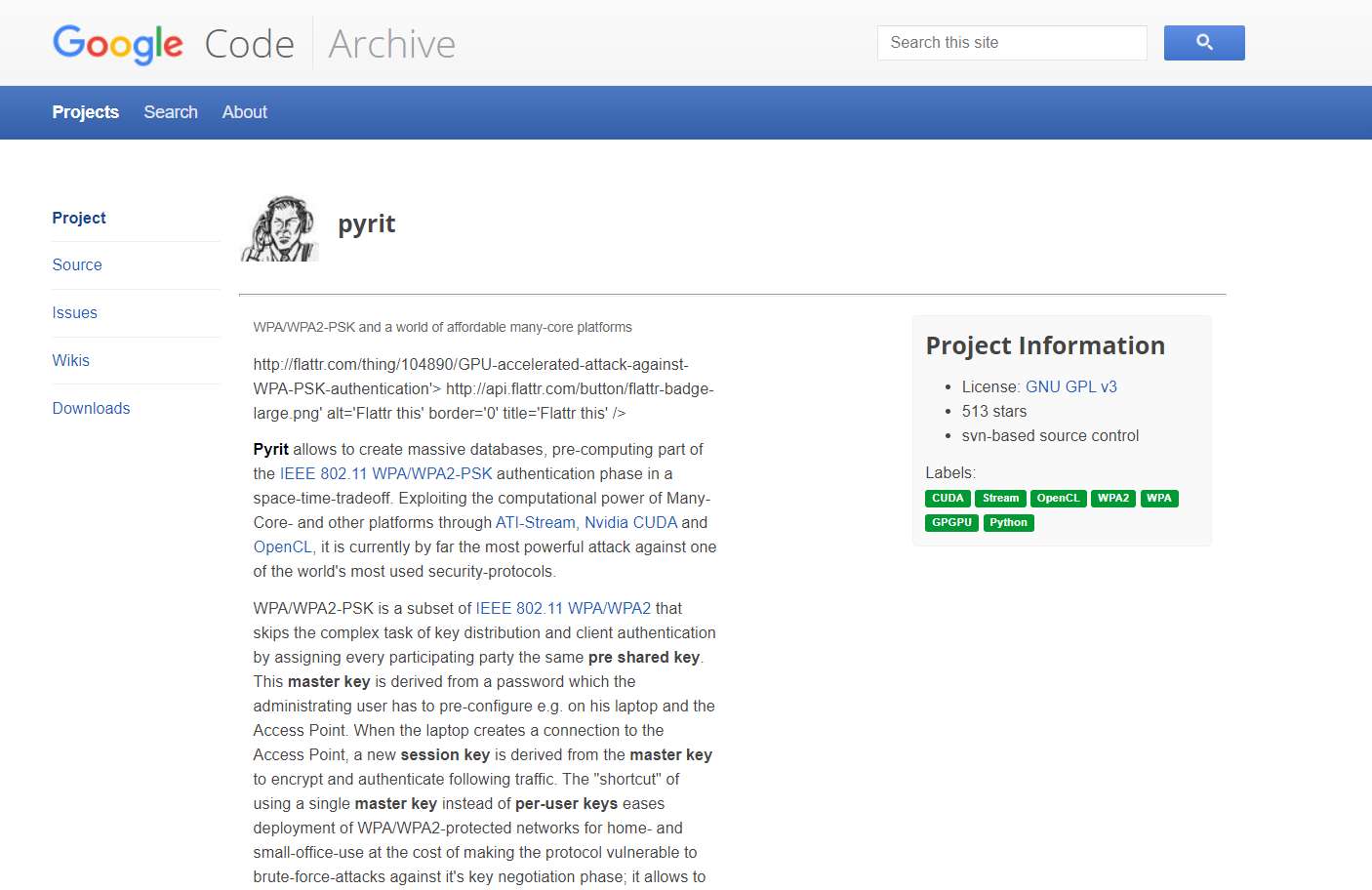The image size is (1372, 890).
Task: Click the Python label tag
Action: [x=1008, y=523]
